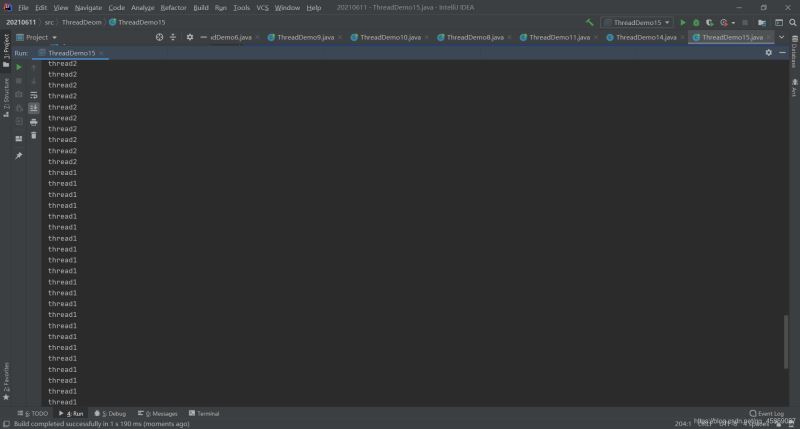Image resolution: width=800 pixels, height=429 pixels.
Task: Toggle the Structure side tool window
Action: coord(6,98)
